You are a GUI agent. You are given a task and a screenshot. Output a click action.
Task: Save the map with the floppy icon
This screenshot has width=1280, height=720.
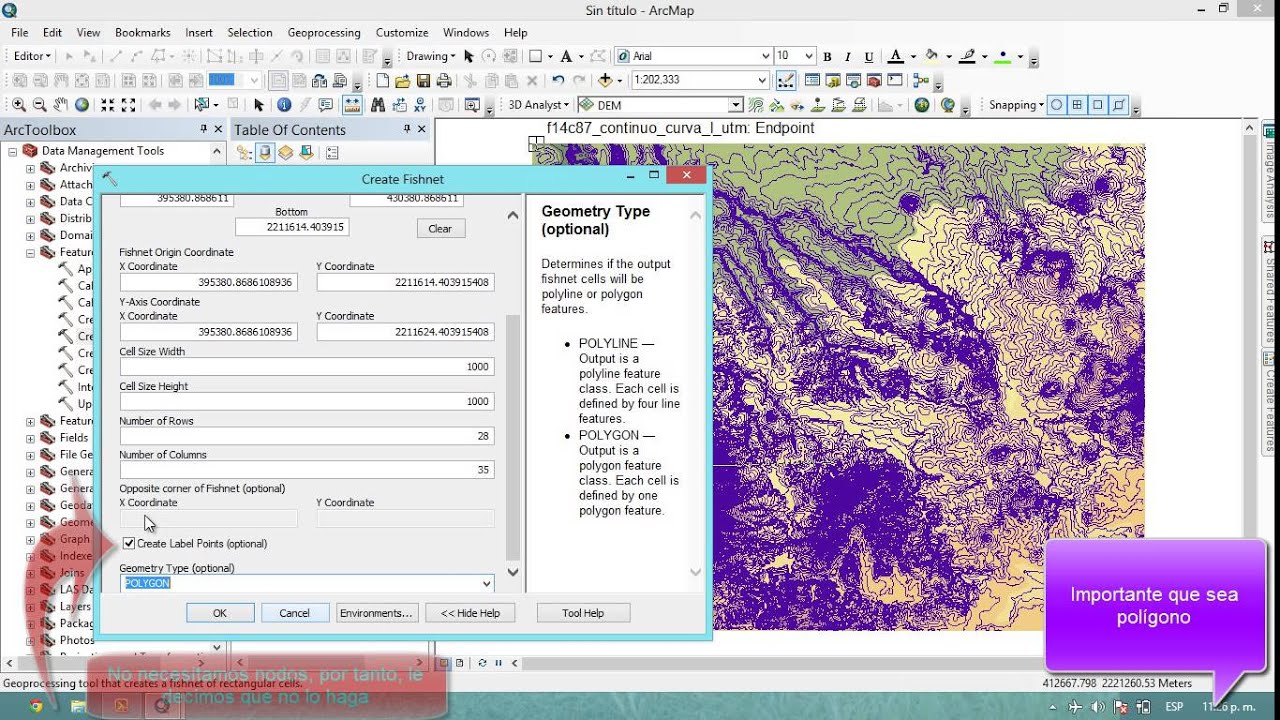[423, 80]
